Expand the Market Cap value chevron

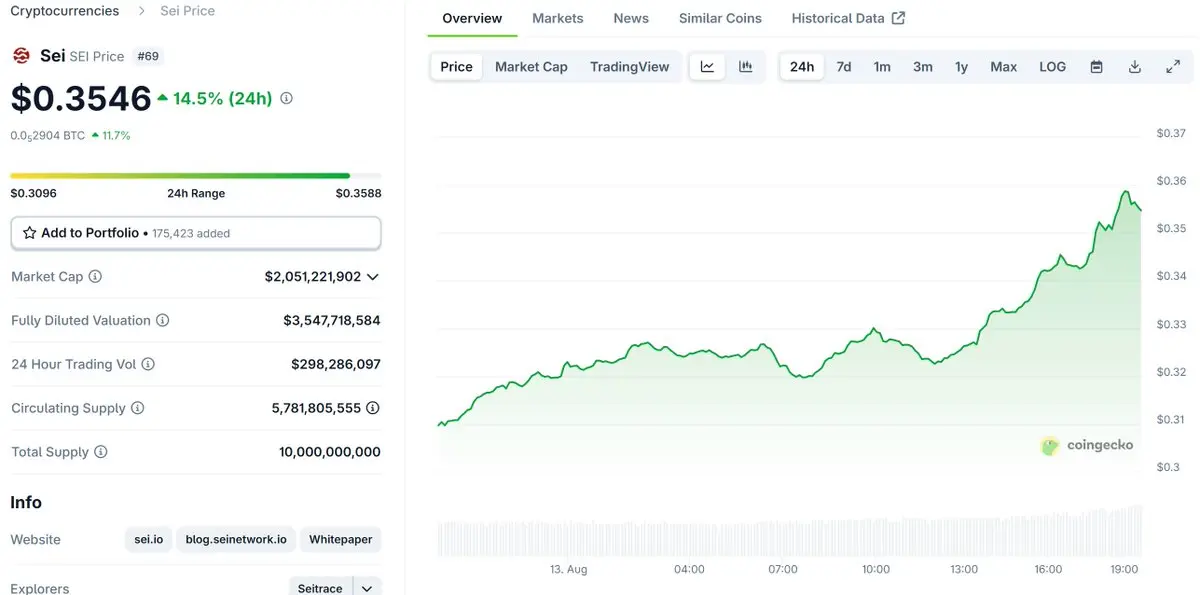pos(373,277)
